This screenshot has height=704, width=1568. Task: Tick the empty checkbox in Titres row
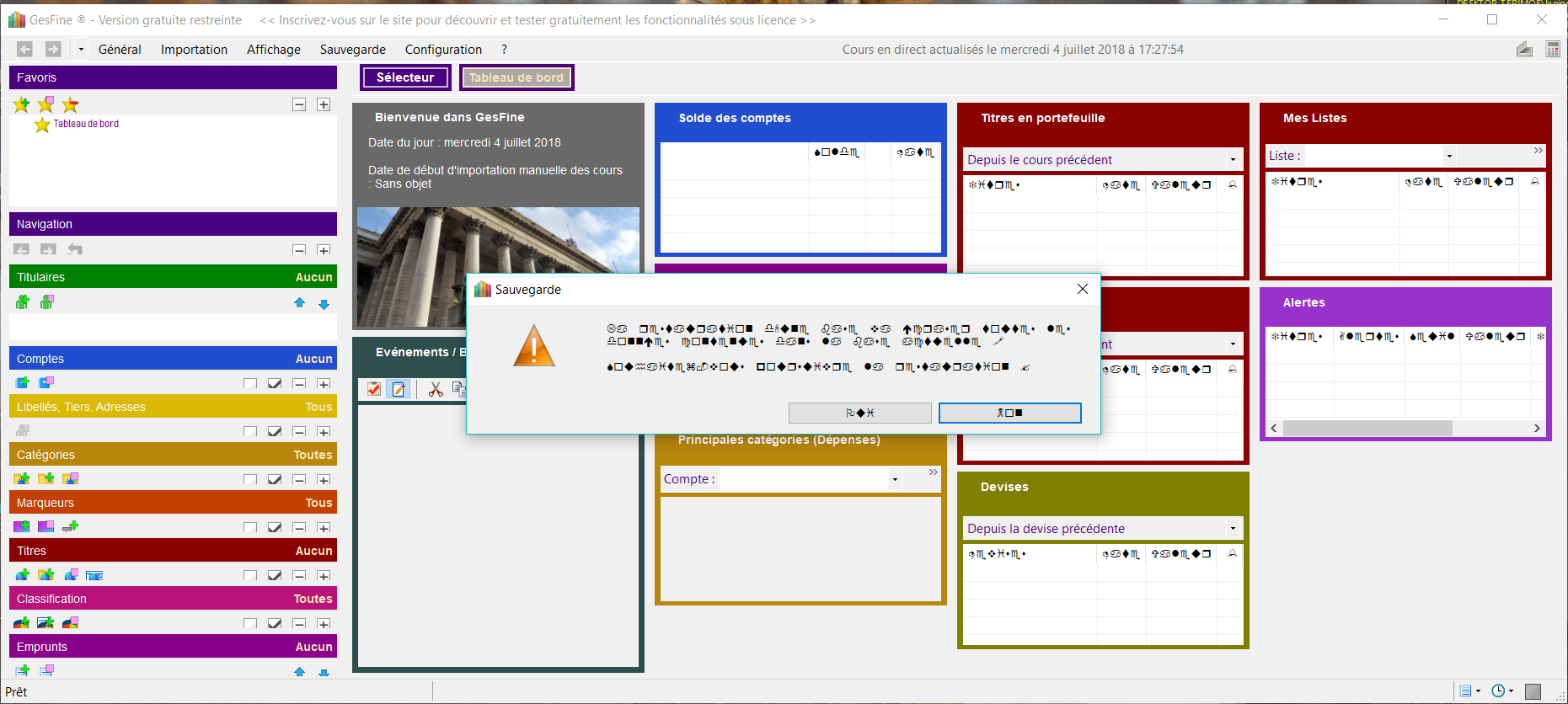(250, 576)
